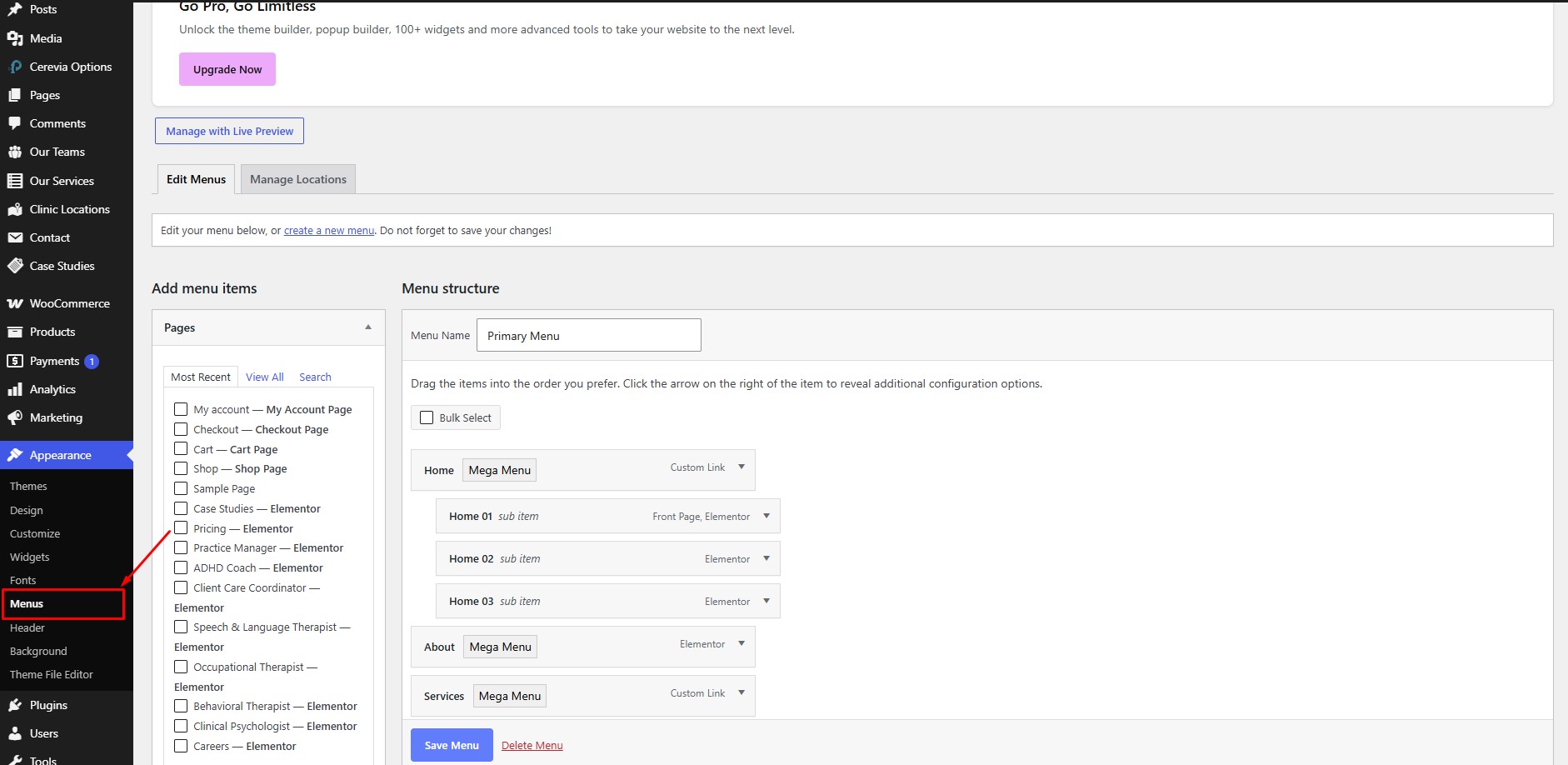Expand the Home 02 sub item options
This screenshot has height=765, width=1568.
pos(767,559)
